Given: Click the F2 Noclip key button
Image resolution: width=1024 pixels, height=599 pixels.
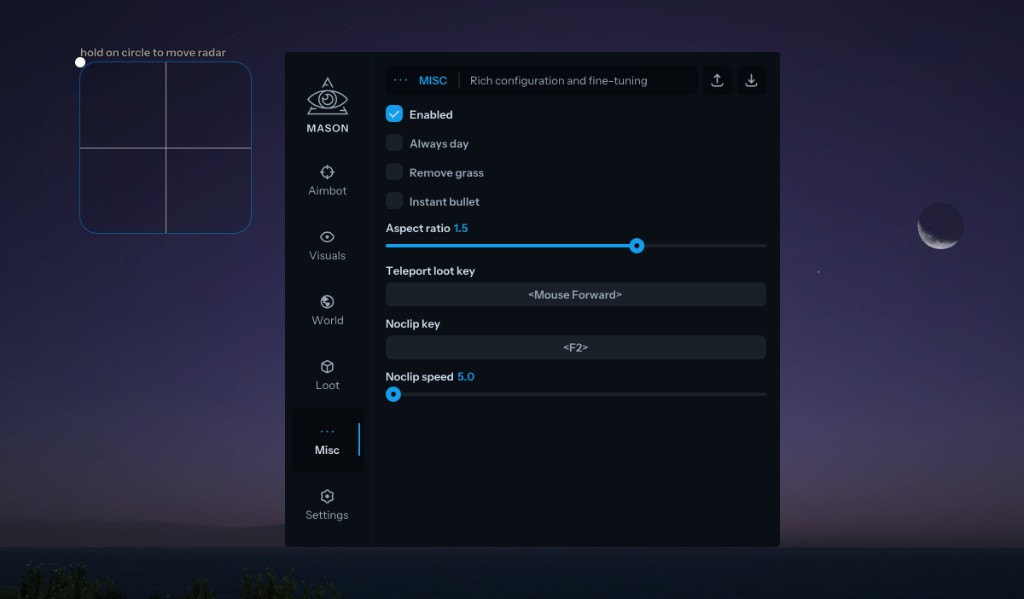Looking at the screenshot, I should click(x=575, y=347).
